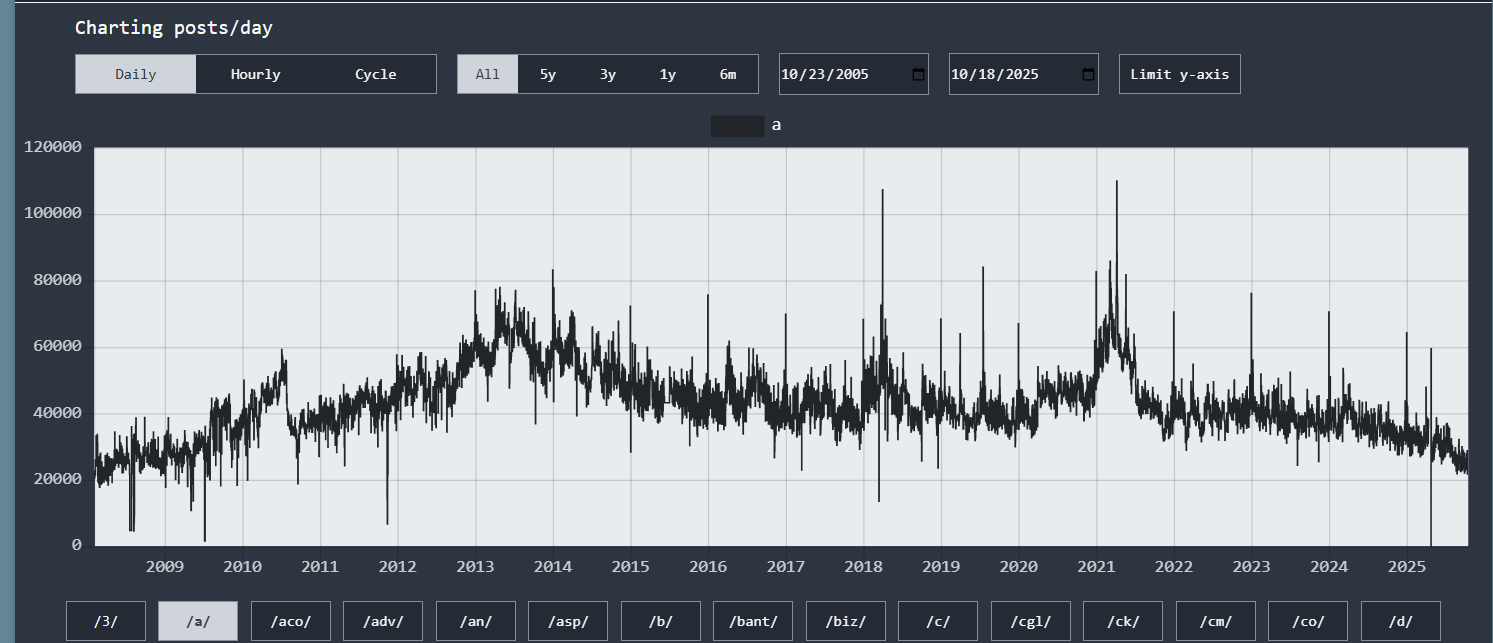
Task: Set range to 1y
Action: (x=668, y=74)
